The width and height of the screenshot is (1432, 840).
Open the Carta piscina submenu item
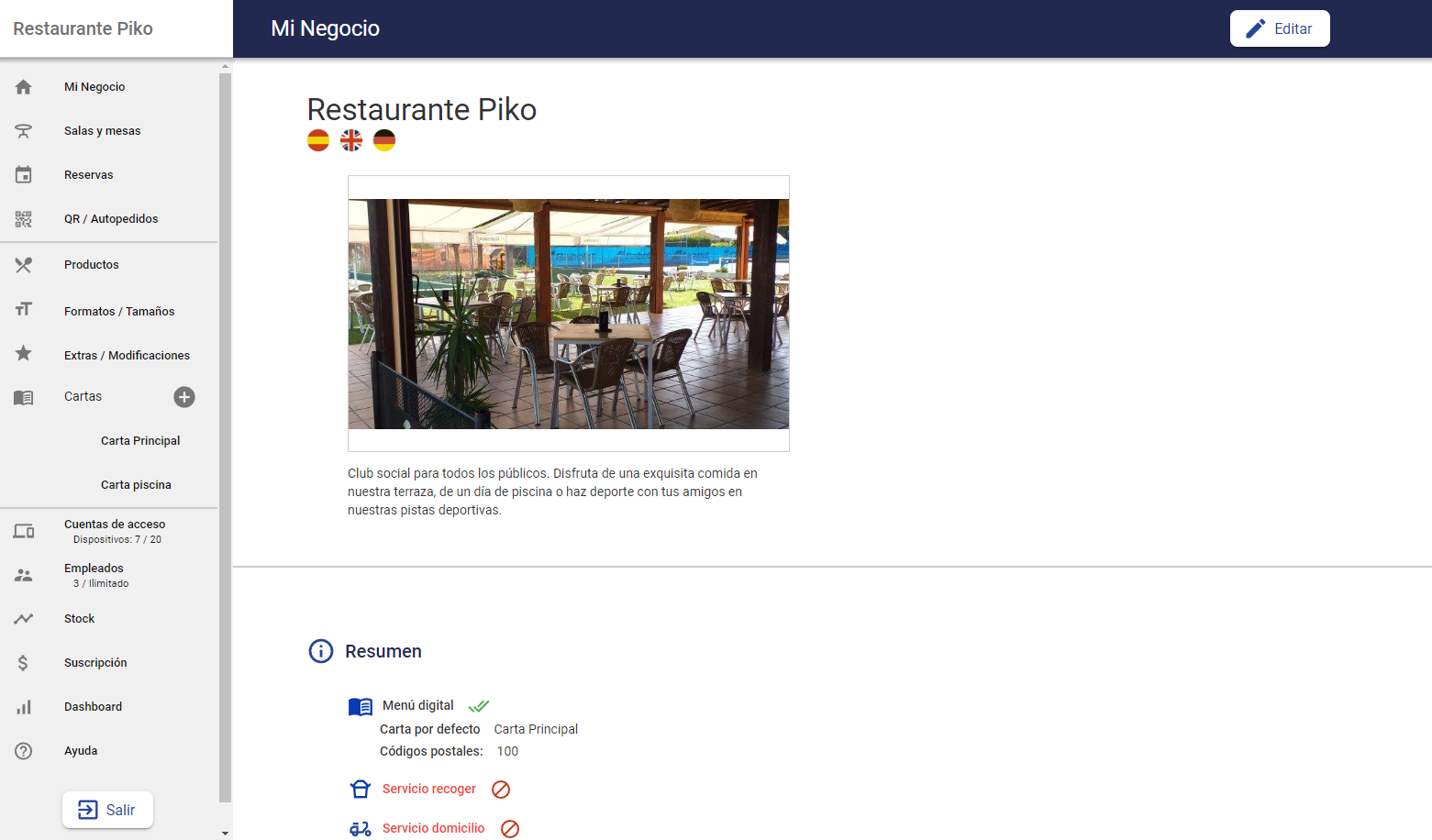point(136,485)
